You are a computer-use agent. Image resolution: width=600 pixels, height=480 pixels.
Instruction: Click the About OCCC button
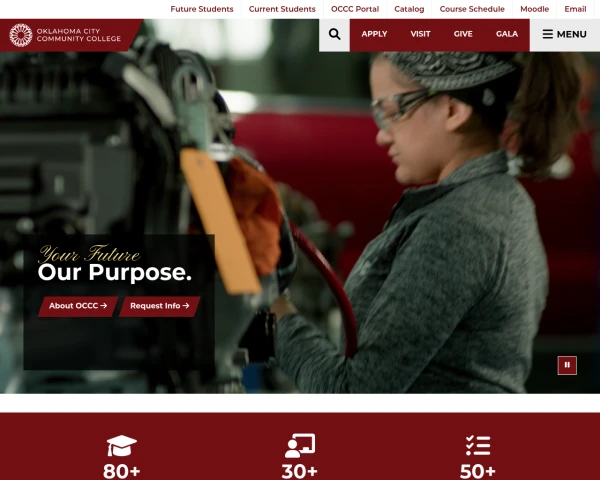pyautogui.click(x=78, y=306)
